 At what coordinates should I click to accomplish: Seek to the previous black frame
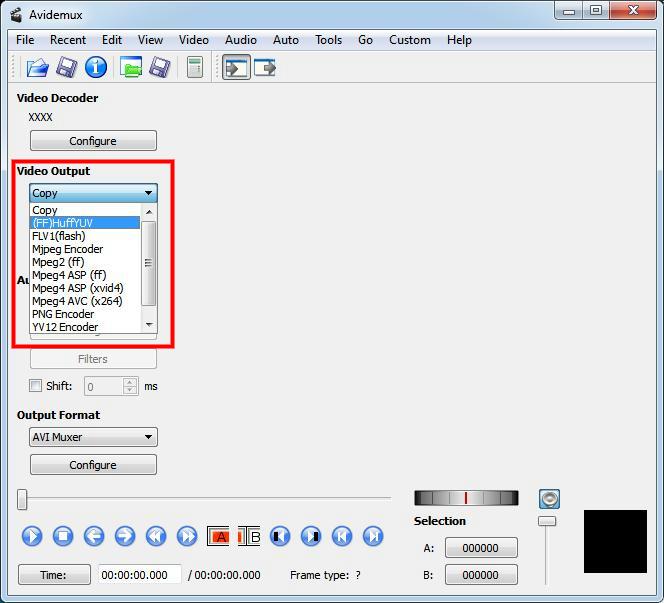click(x=280, y=536)
